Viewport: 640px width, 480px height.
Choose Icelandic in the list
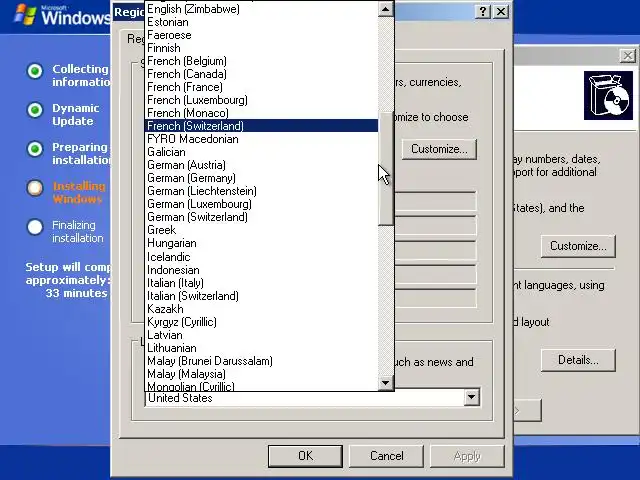point(261,257)
